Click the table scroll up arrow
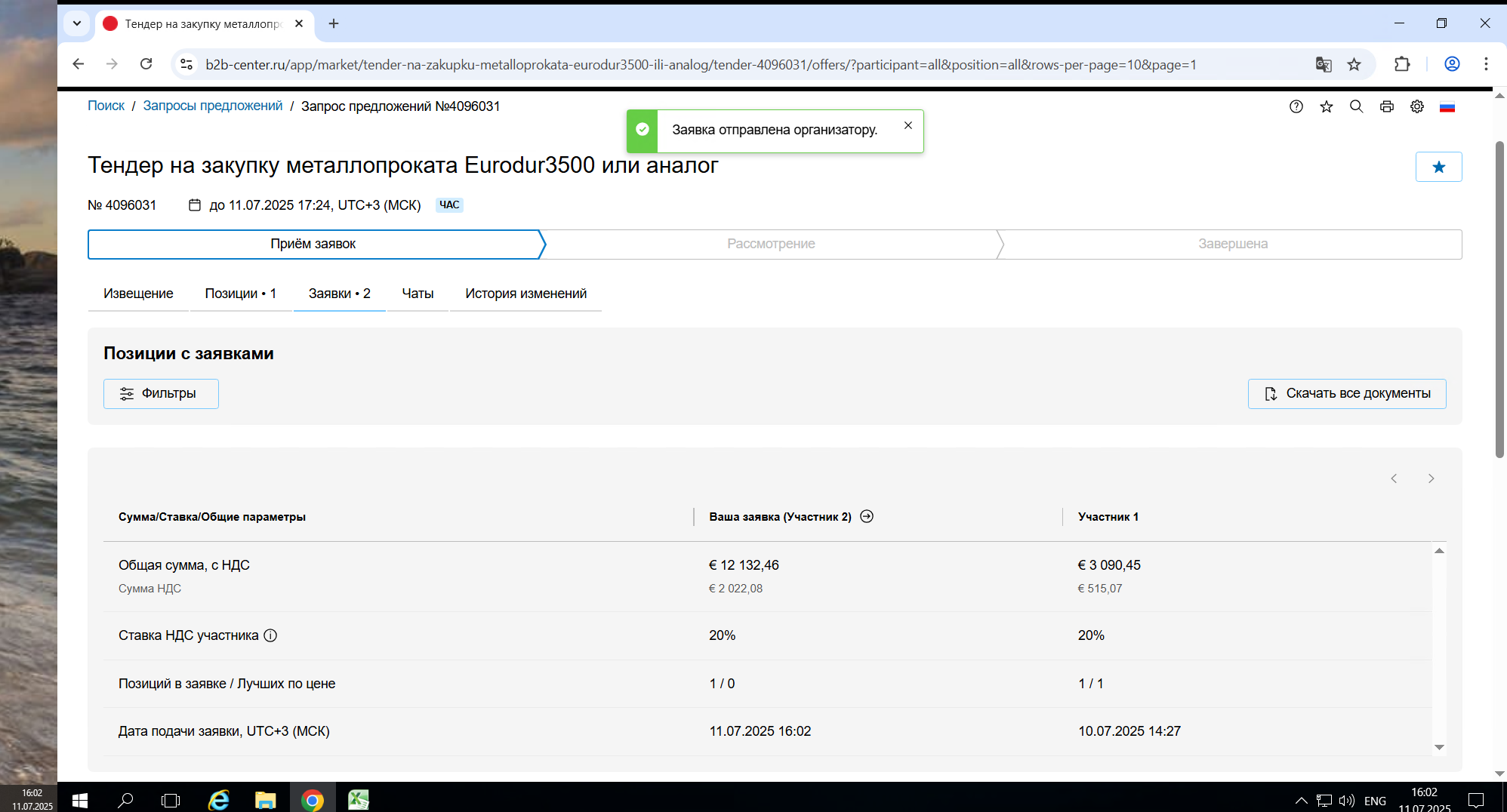 click(1439, 551)
